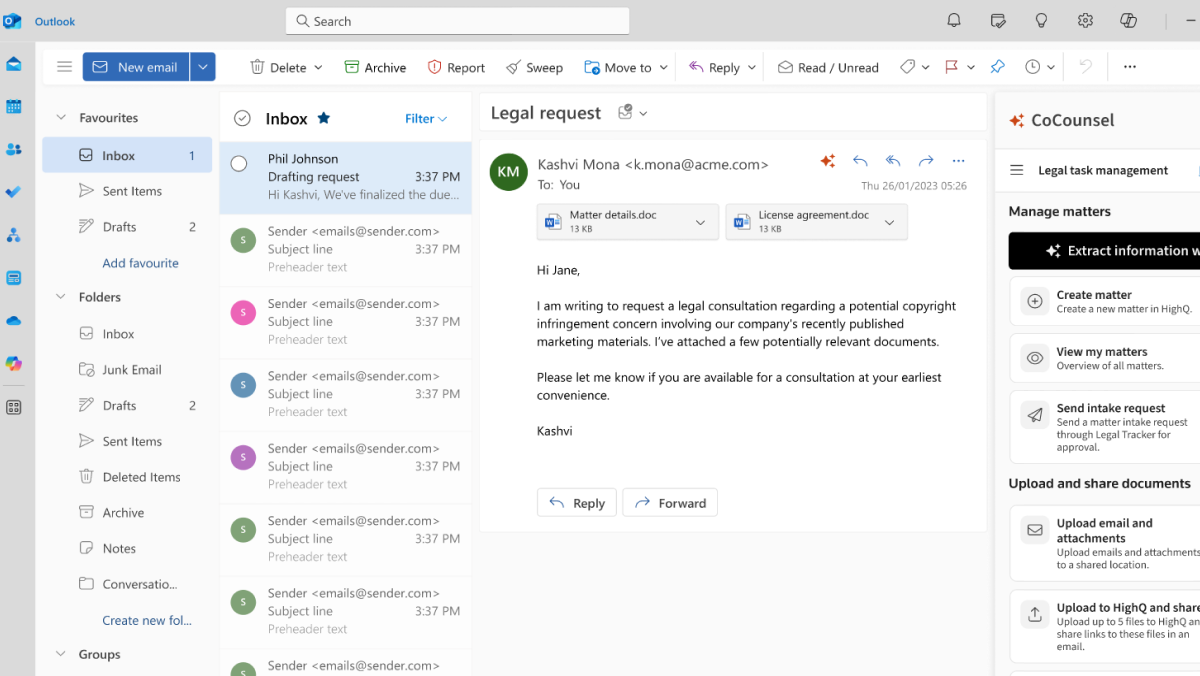This screenshot has width=1200, height=676.
Task: Click the Add favourite link
Action: [x=140, y=263]
